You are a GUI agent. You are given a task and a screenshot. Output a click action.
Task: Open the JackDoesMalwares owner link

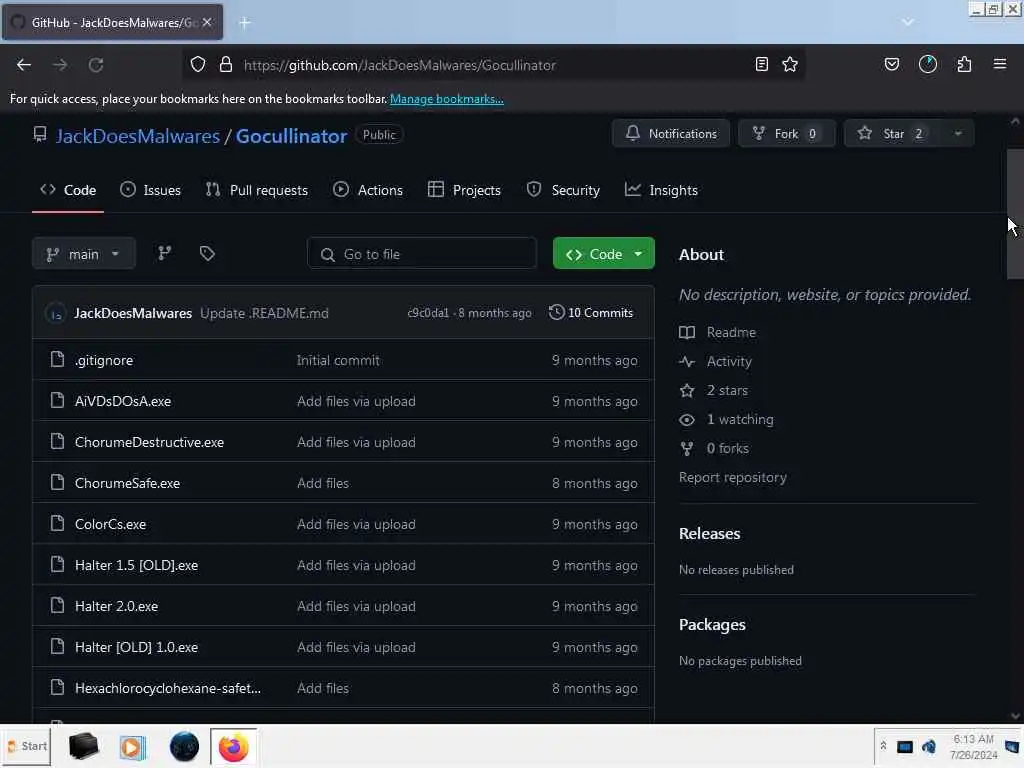point(138,136)
